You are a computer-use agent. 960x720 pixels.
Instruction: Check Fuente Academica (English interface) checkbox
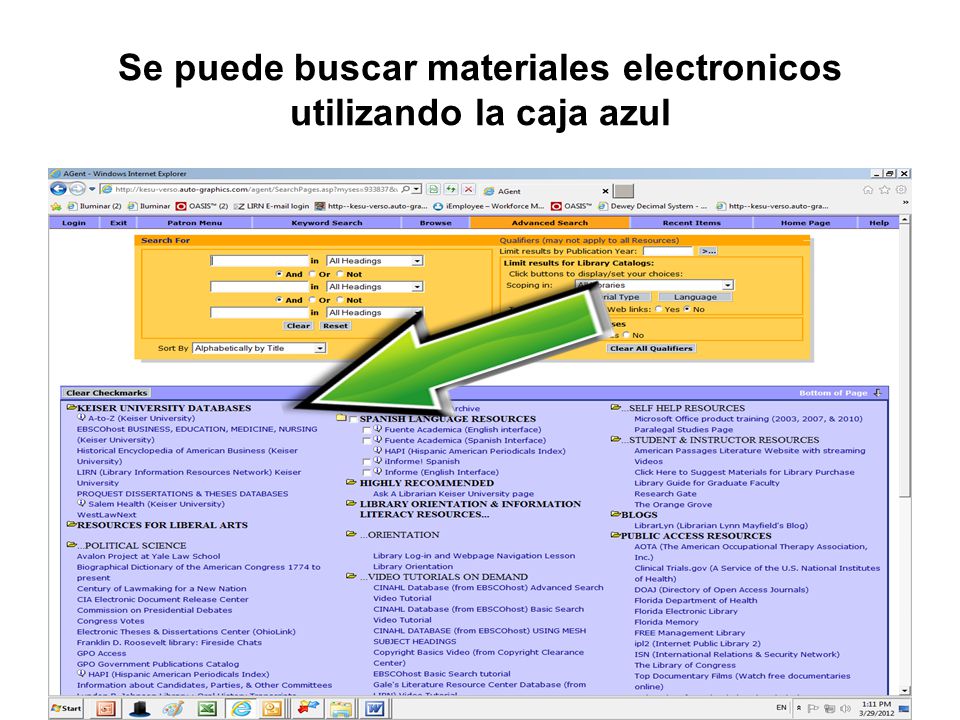coord(367,430)
